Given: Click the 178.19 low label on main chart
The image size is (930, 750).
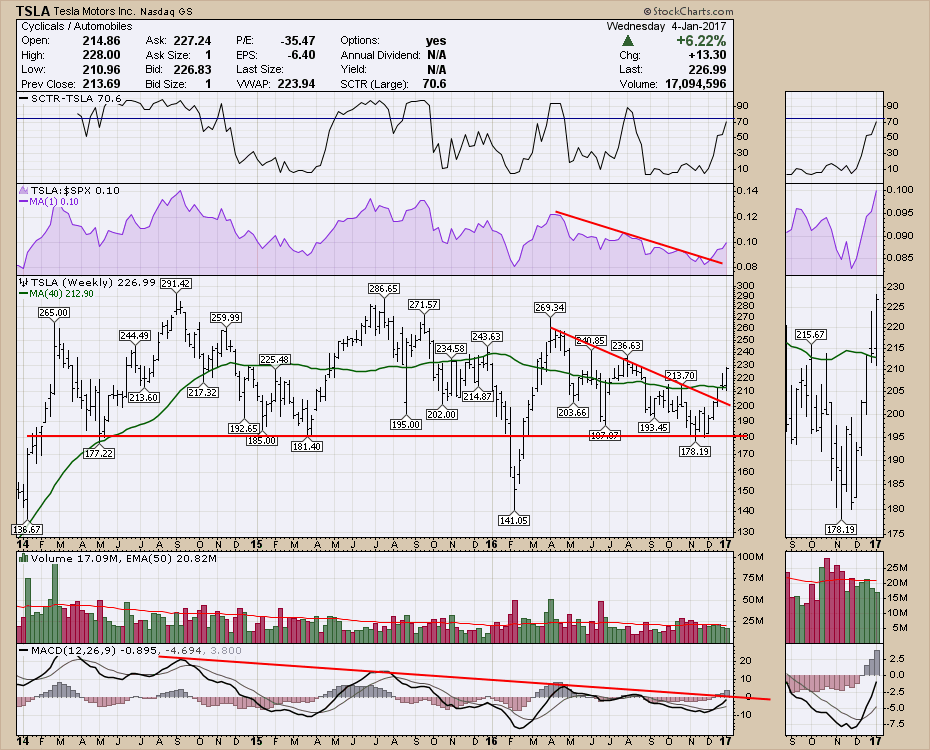Looking at the screenshot, I should coord(695,451).
